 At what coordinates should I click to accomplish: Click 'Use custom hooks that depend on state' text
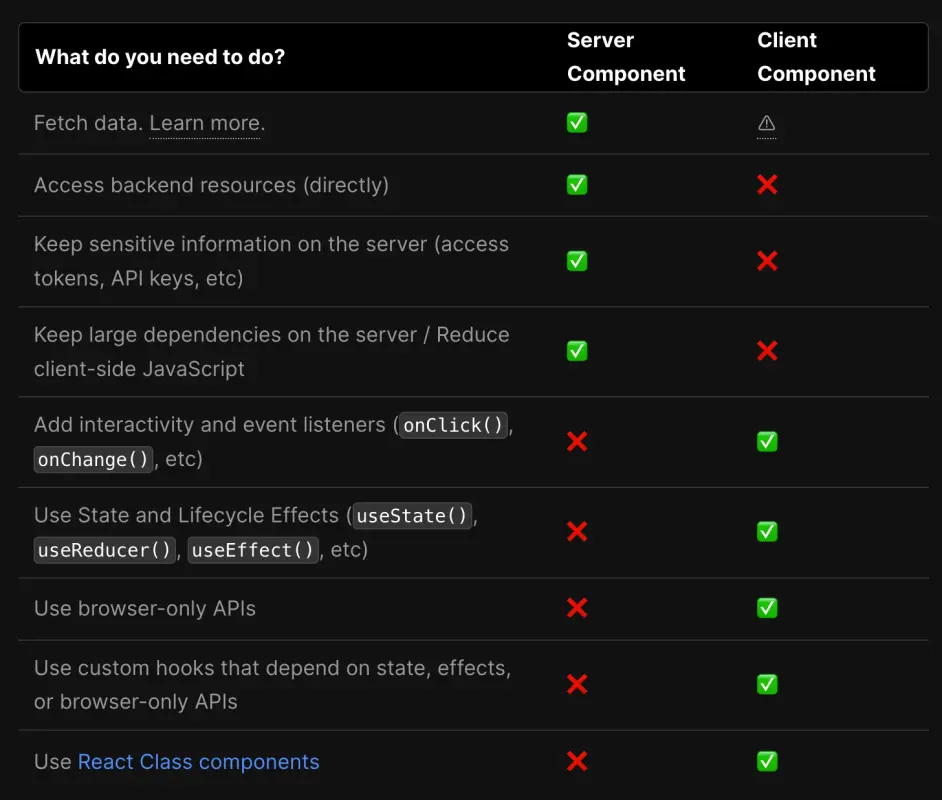[x=232, y=668]
